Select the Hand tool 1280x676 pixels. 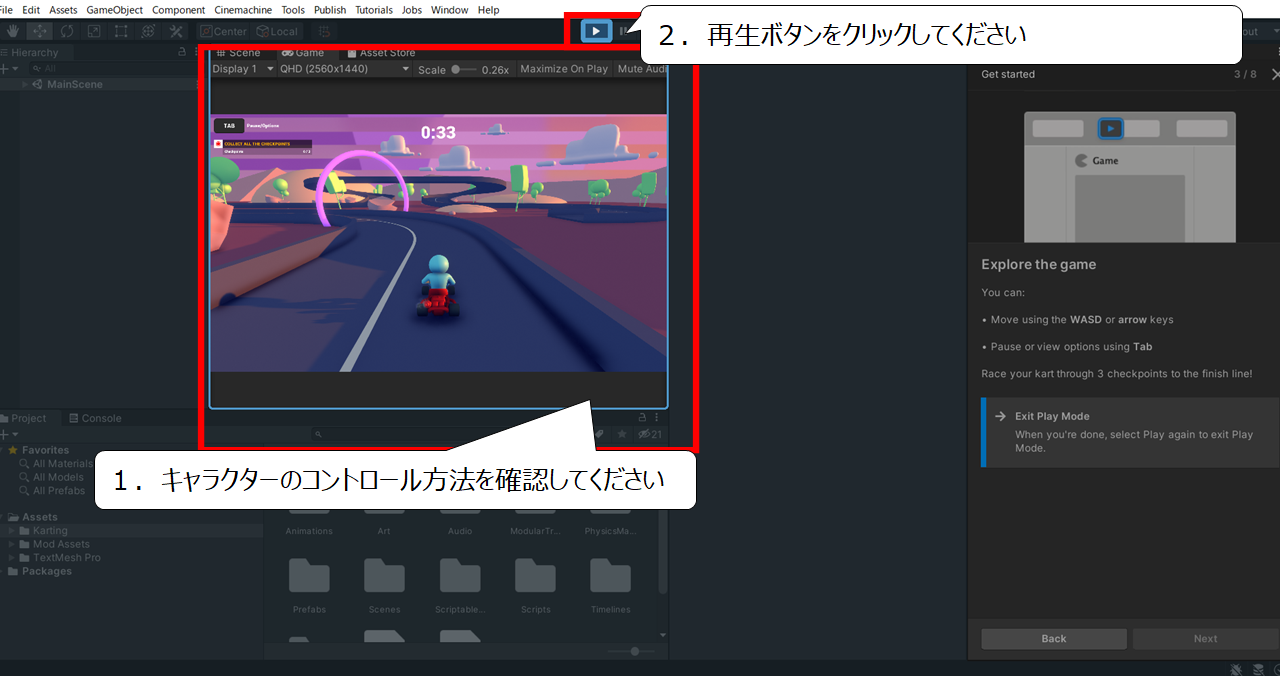[x=14, y=32]
